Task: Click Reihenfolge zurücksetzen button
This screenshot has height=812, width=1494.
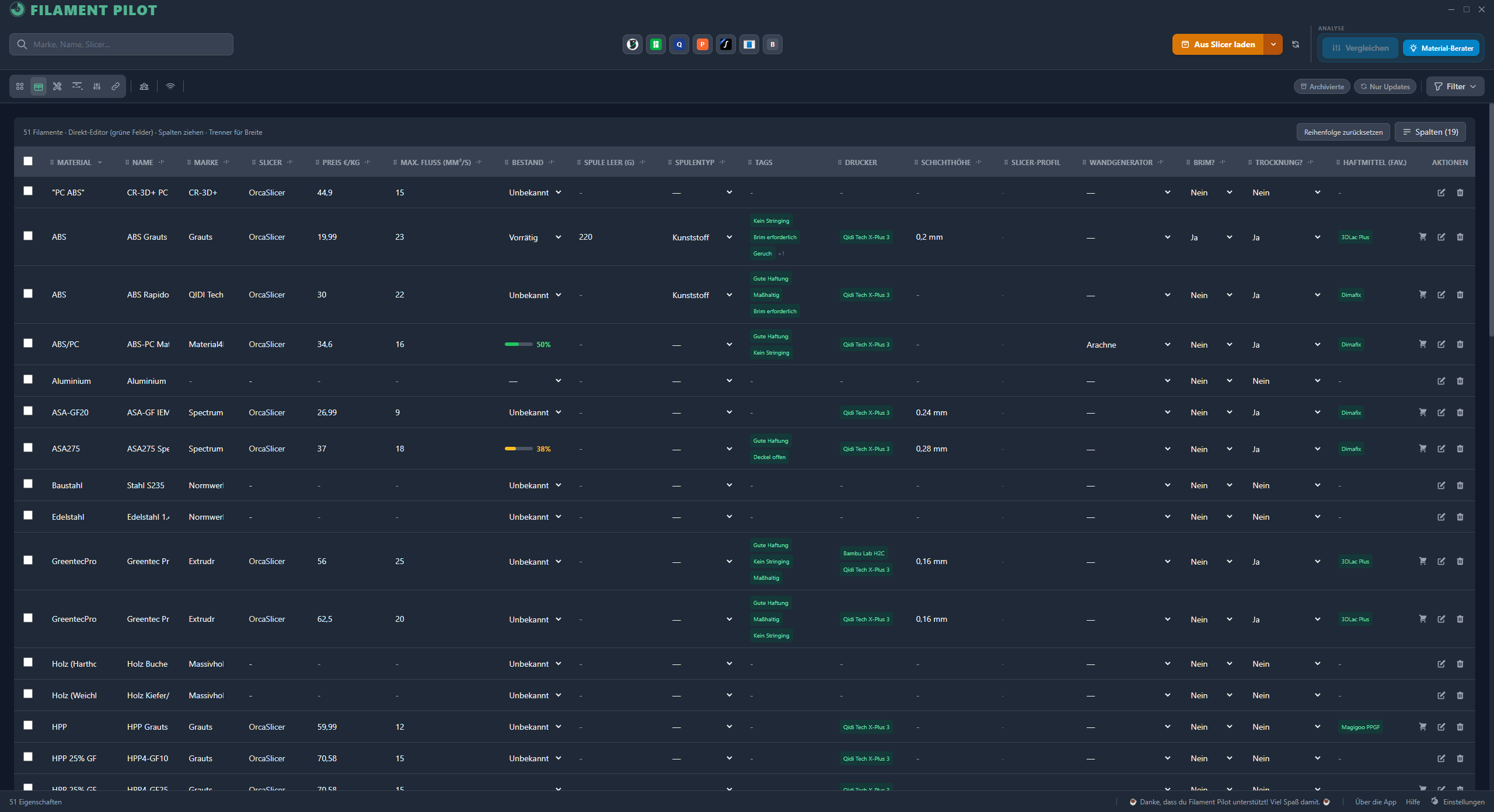Action: click(1343, 132)
